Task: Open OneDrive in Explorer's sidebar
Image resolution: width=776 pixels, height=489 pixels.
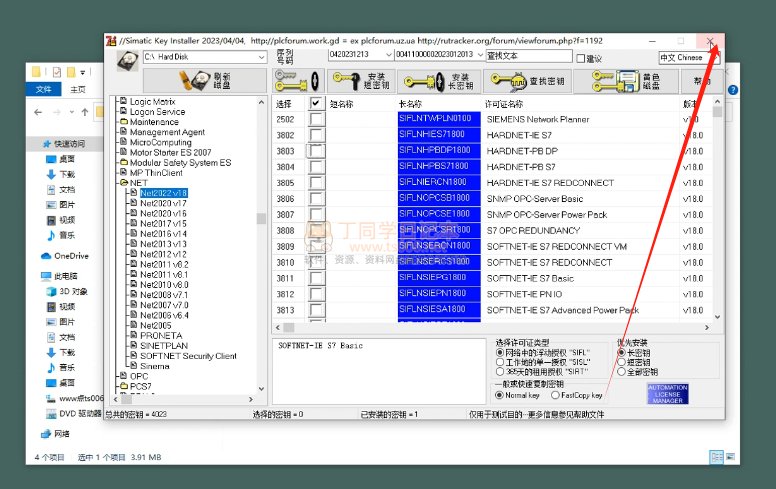Action: pyautogui.click(x=64, y=256)
